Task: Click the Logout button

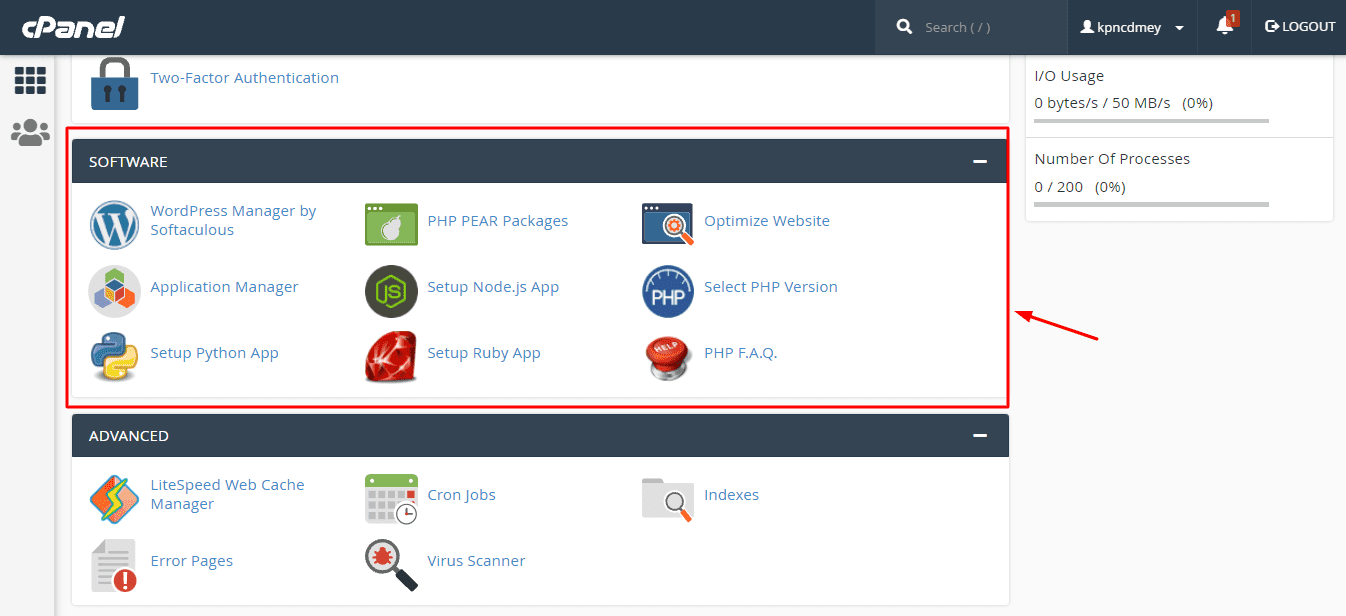Action: tap(1300, 27)
